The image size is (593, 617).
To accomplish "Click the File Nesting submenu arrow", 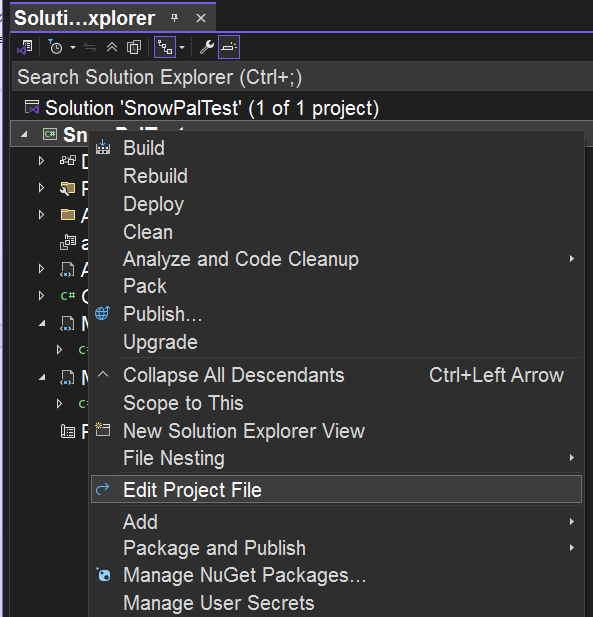I will tap(571, 458).
